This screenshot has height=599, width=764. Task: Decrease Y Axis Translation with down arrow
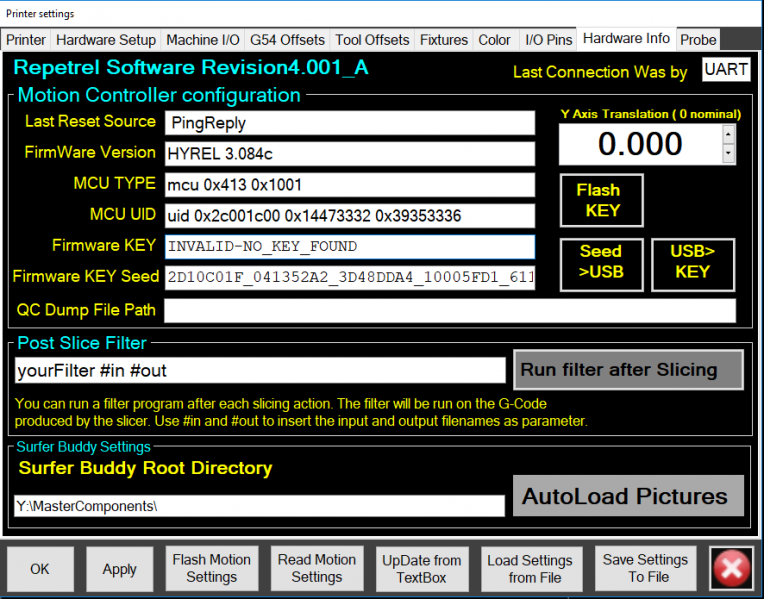click(728, 154)
